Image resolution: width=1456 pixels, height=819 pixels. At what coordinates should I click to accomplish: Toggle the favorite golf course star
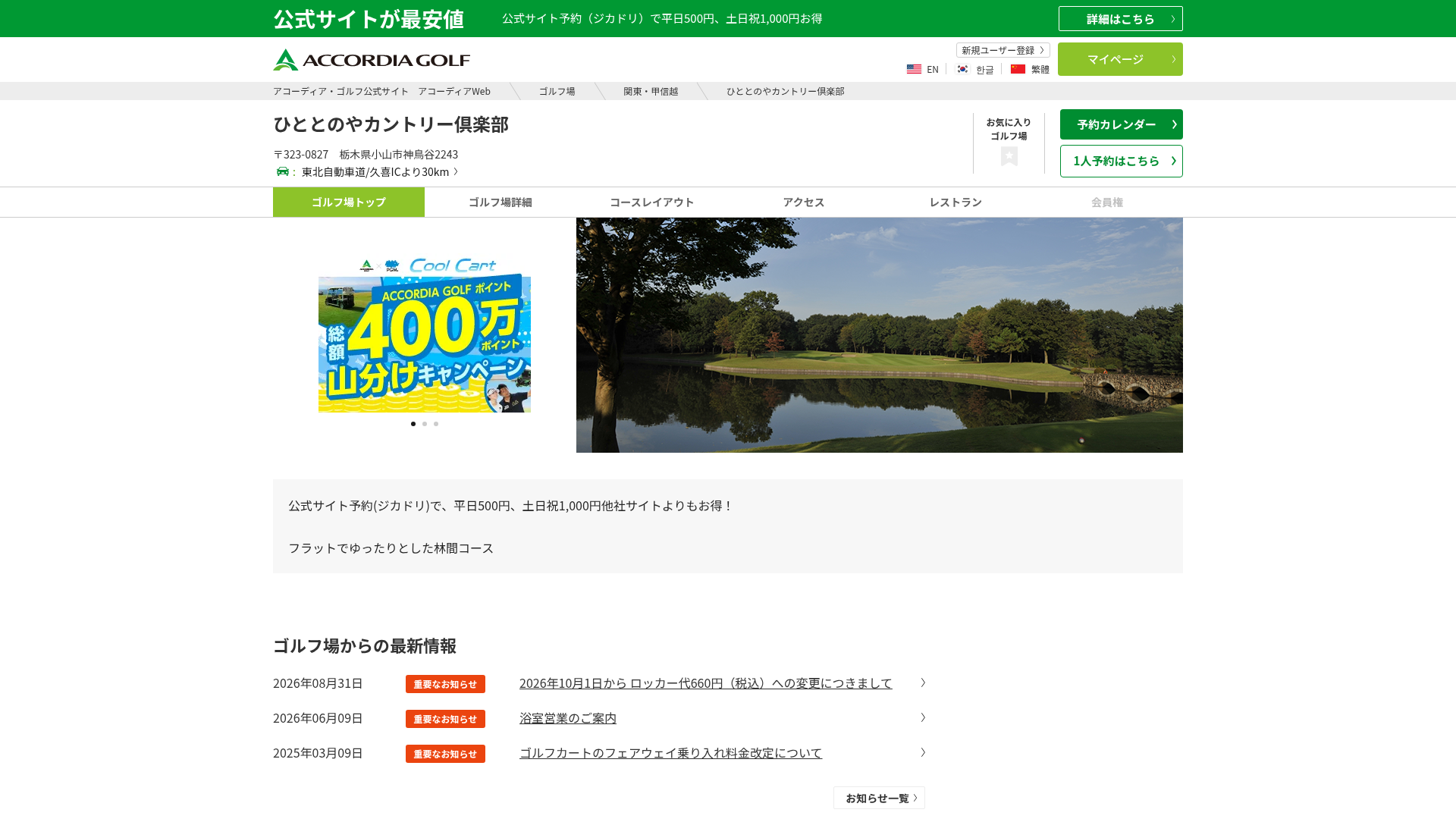pyautogui.click(x=1009, y=156)
